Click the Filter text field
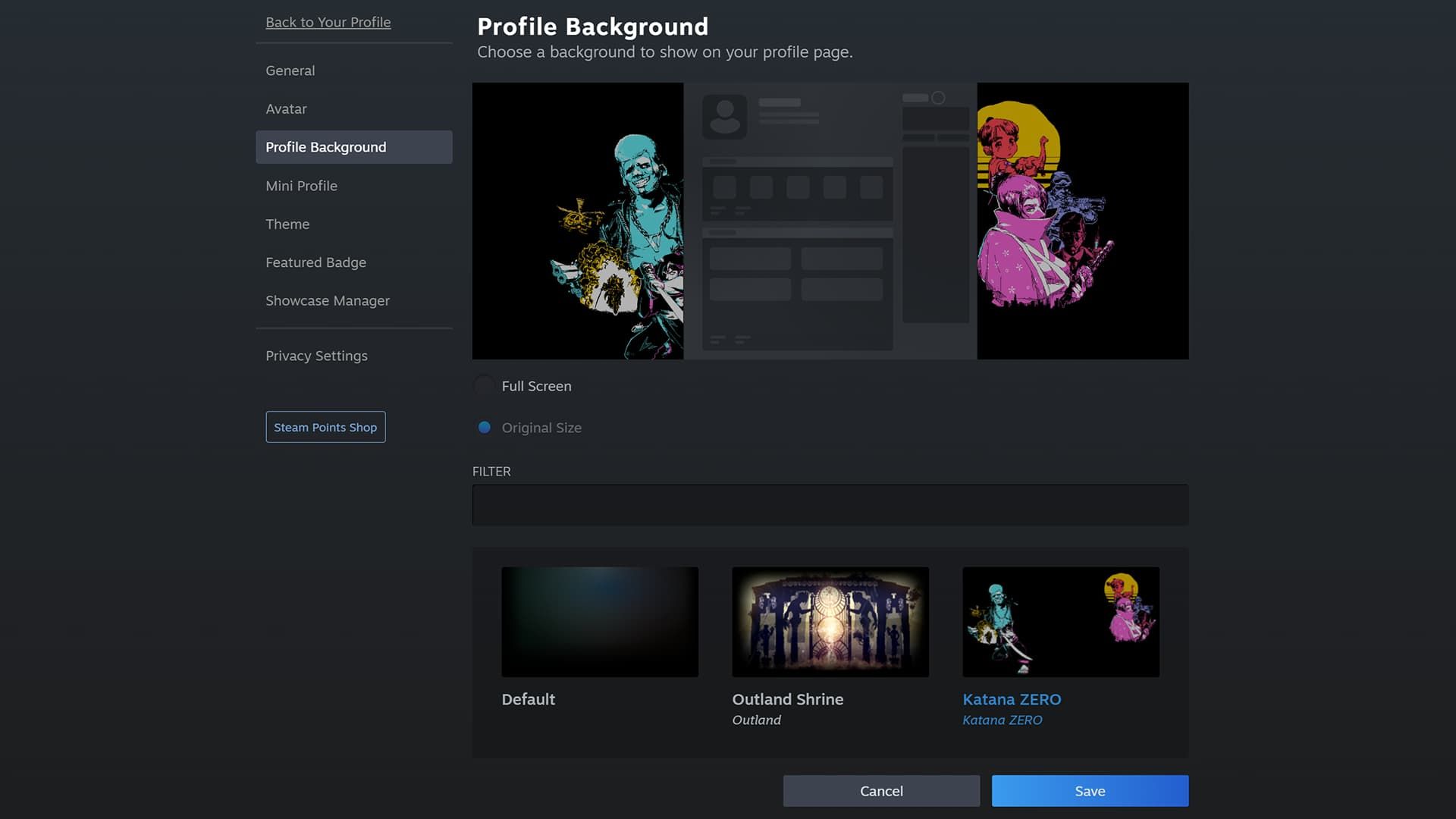 tap(830, 505)
